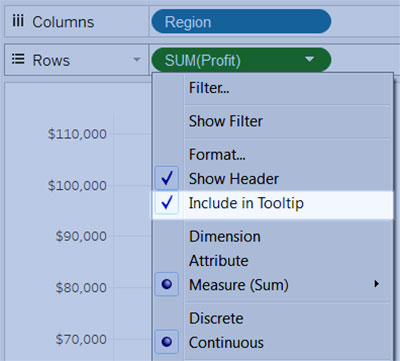
Task: Click the Region pill on Columns
Action: [x=241, y=21]
